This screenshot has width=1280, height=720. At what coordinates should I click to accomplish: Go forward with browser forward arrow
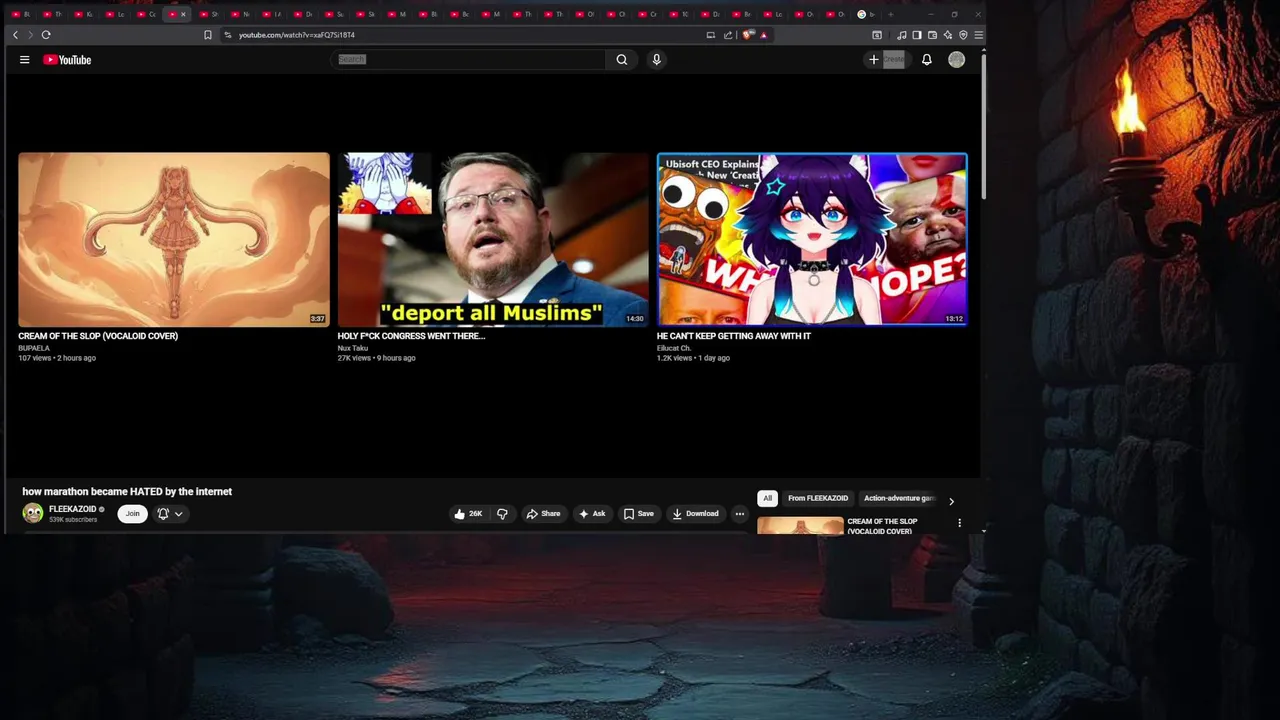[x=30, y=35]
